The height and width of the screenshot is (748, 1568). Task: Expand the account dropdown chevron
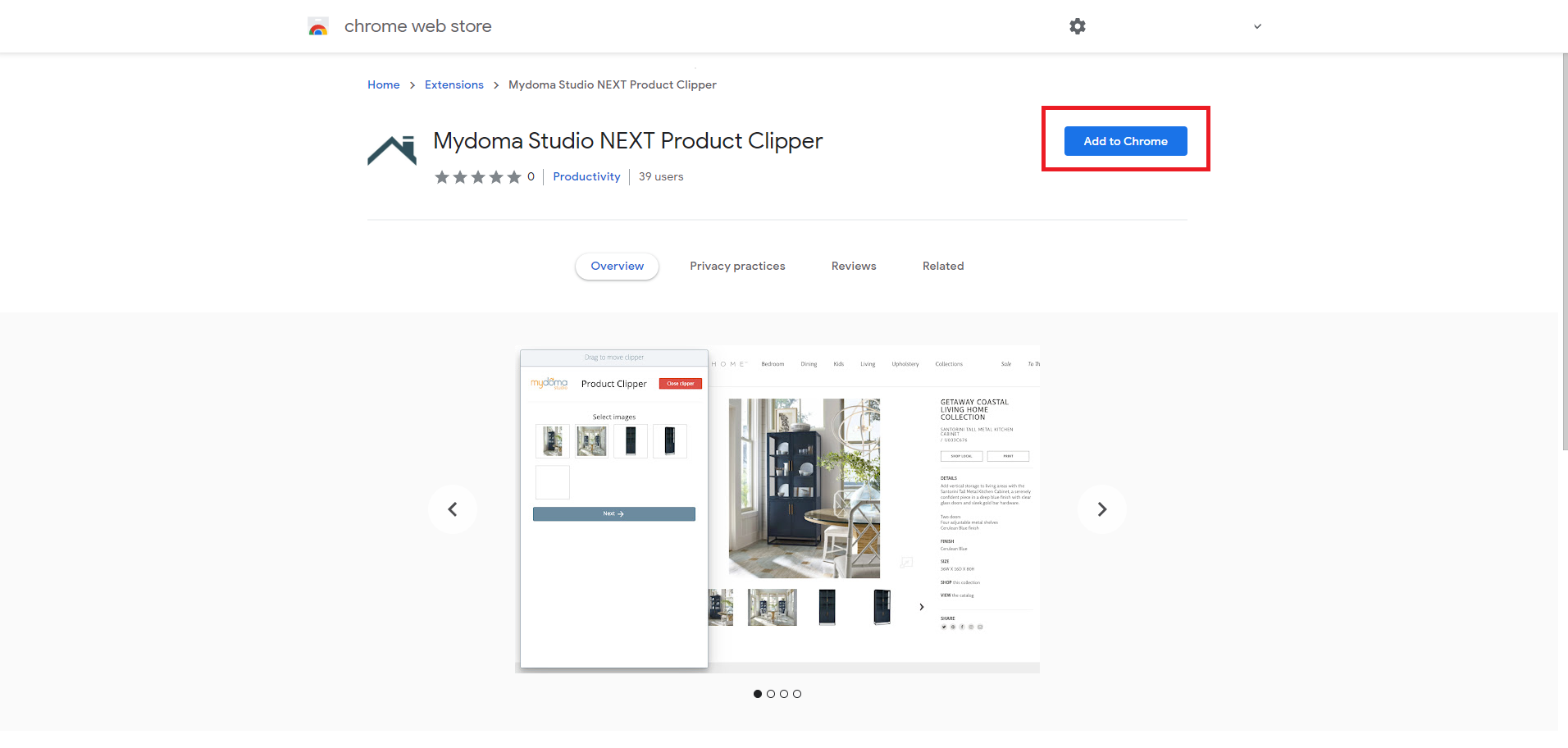pos(1257,26)
